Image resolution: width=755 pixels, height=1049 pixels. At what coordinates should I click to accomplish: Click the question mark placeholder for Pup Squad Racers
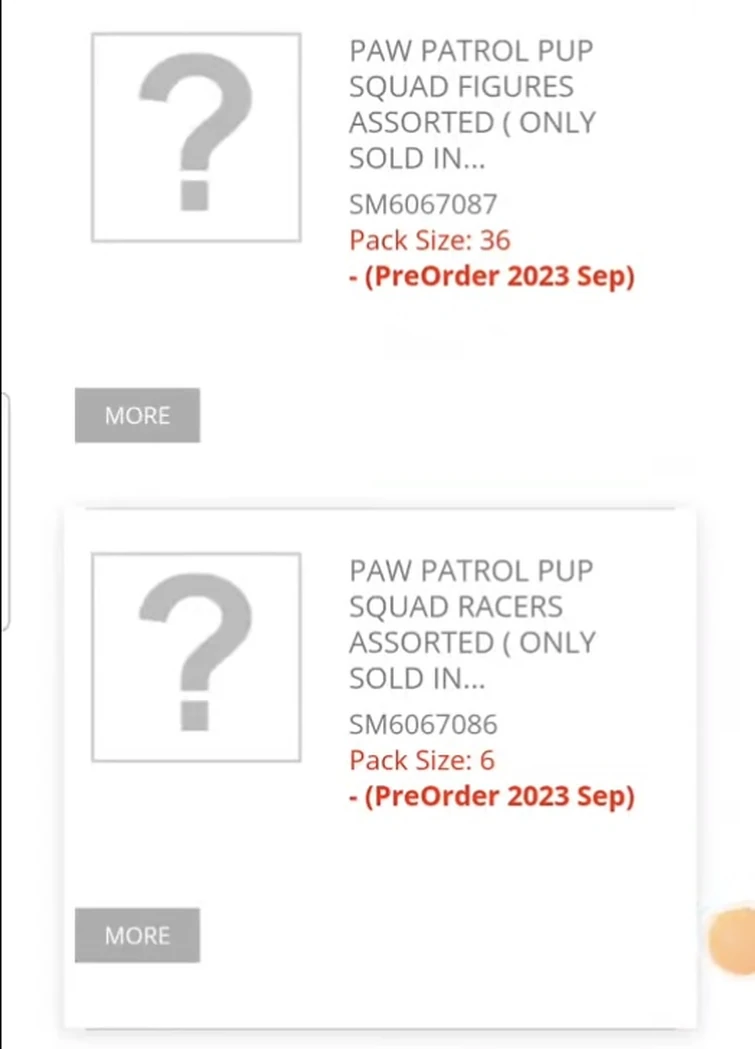coord(196,657)
